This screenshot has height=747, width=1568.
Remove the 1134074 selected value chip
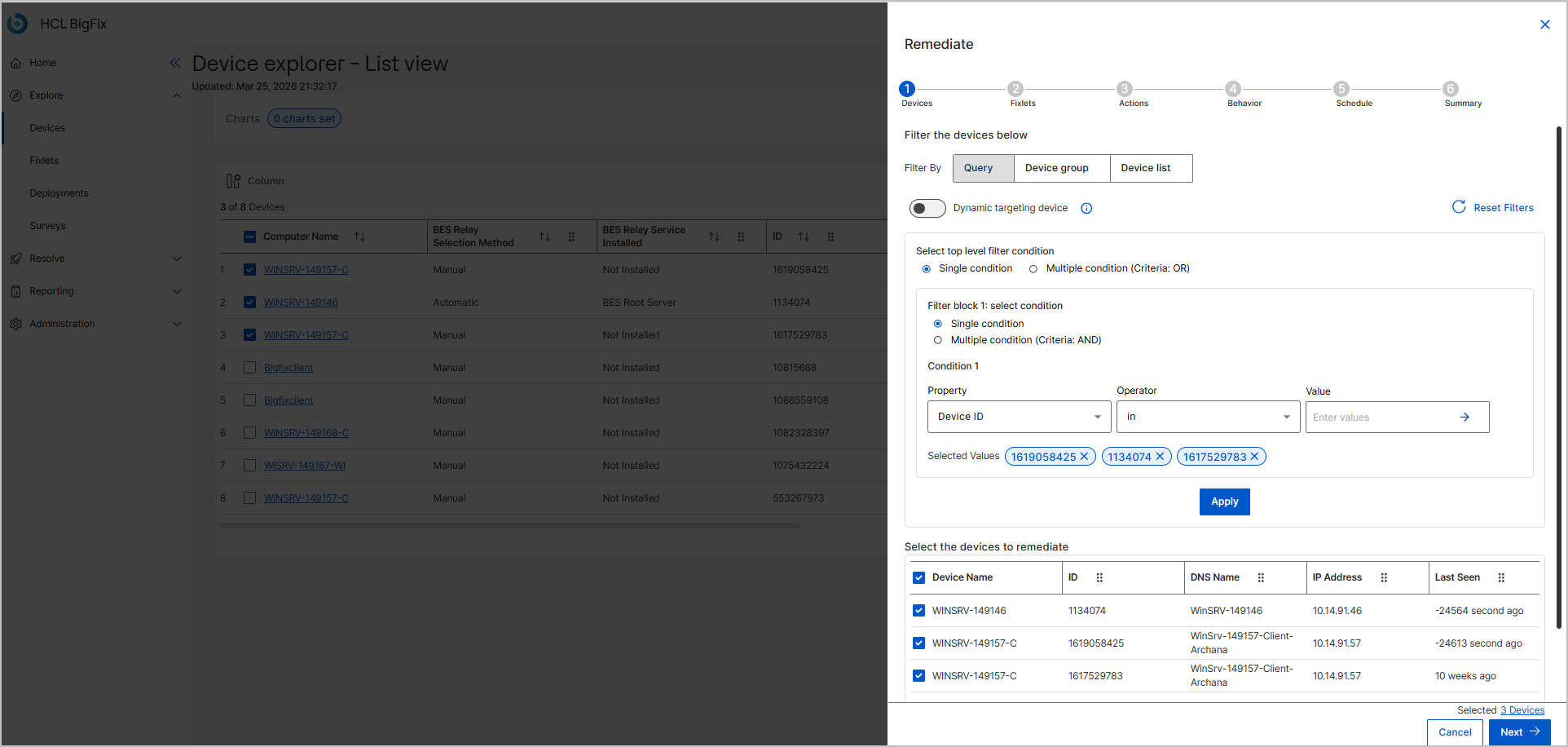(1160, 457)
